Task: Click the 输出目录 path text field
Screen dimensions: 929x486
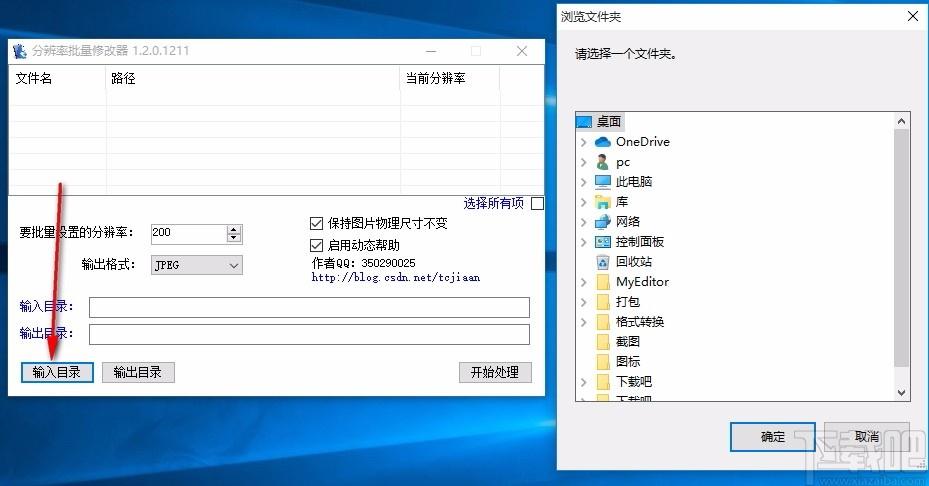Action: pos(309,334)
